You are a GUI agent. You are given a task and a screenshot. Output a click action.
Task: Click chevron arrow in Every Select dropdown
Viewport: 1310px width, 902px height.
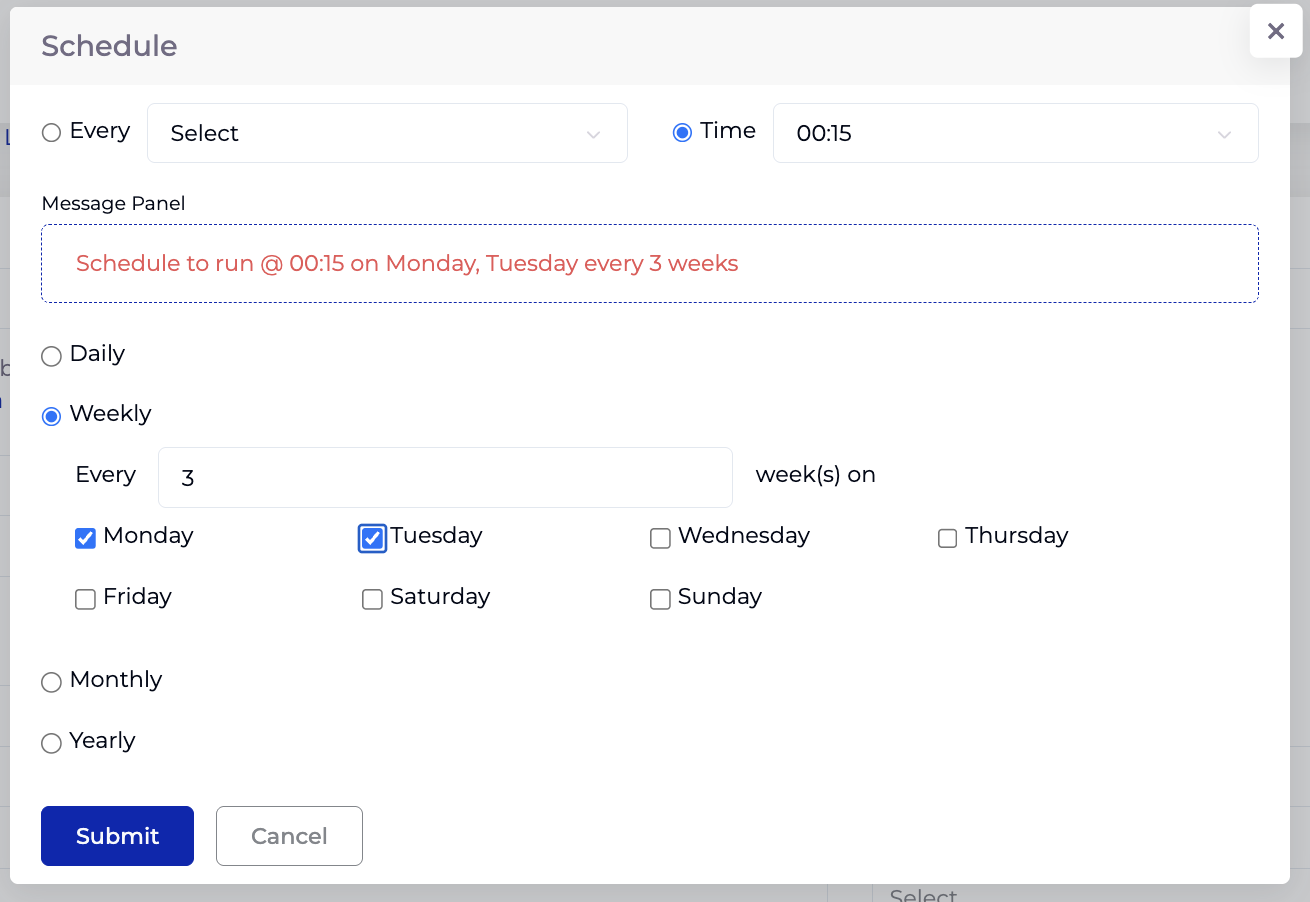[x=593, y=135]
